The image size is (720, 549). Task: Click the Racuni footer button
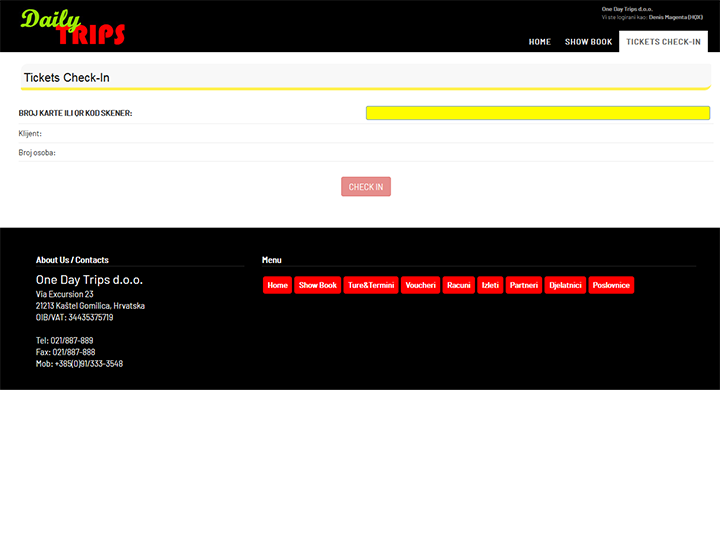[458, 285]
